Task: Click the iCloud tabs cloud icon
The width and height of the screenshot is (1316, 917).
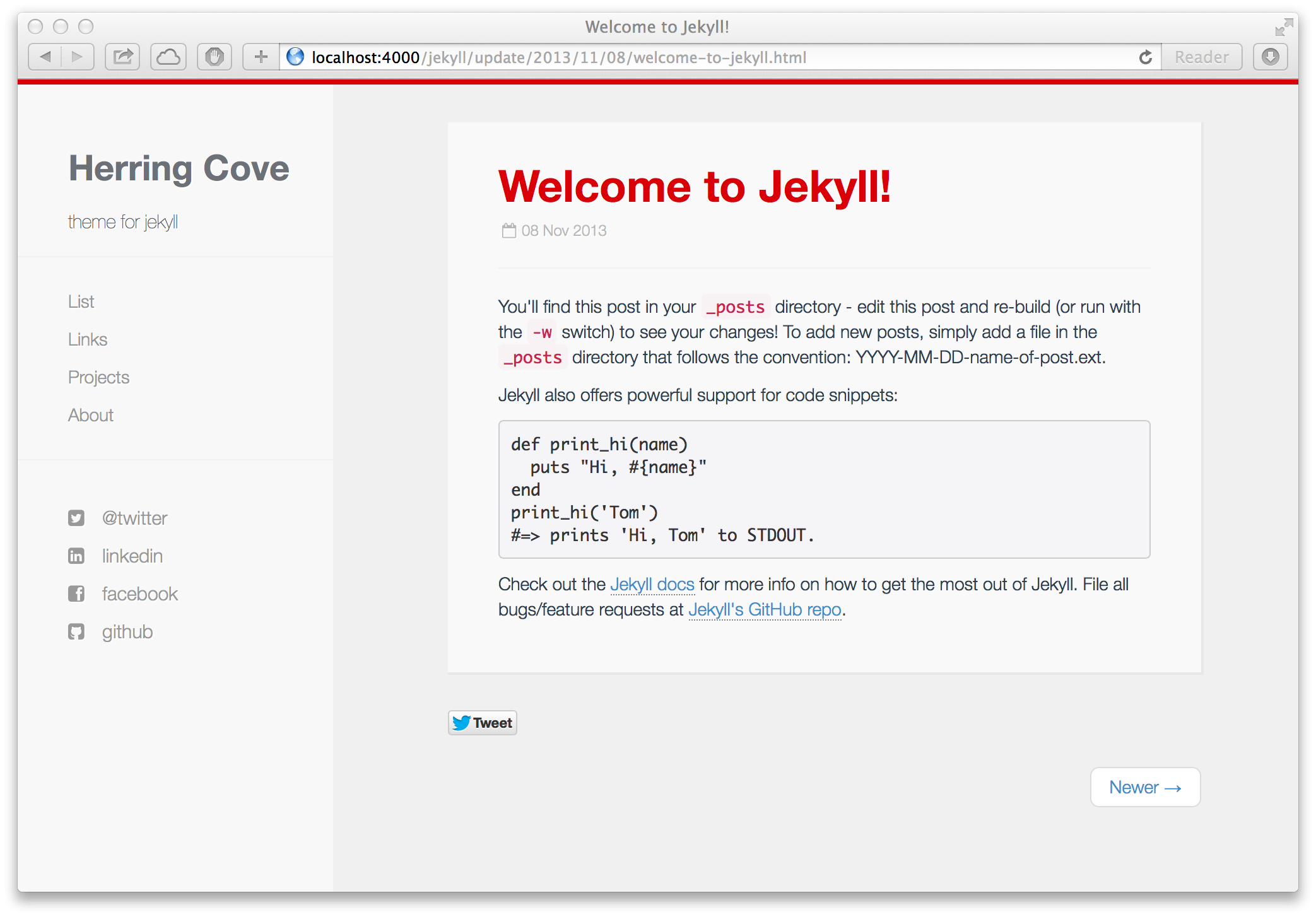Action: click(x=168, y=57)
